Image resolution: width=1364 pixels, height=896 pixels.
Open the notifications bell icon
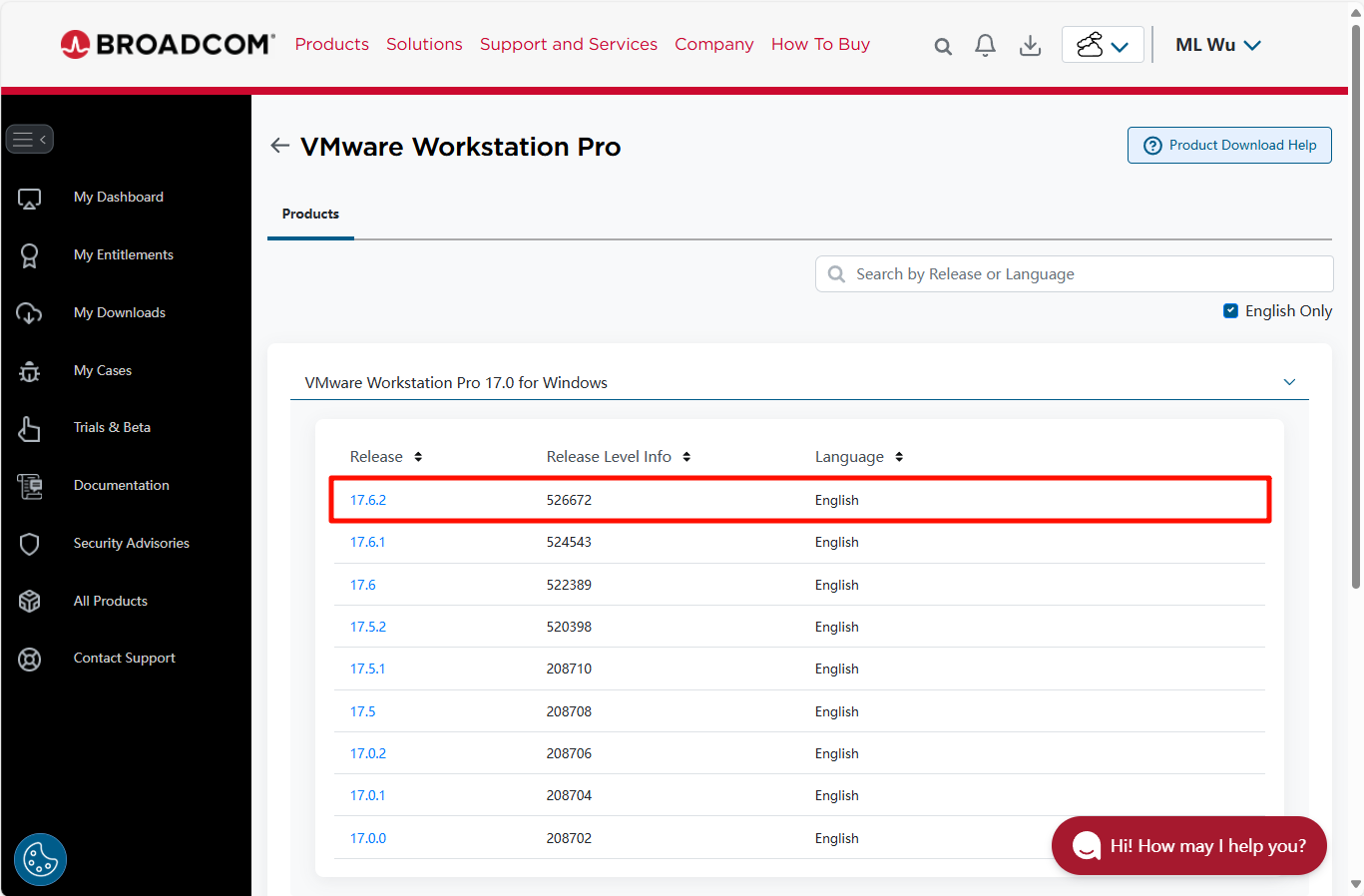point(985,45)
